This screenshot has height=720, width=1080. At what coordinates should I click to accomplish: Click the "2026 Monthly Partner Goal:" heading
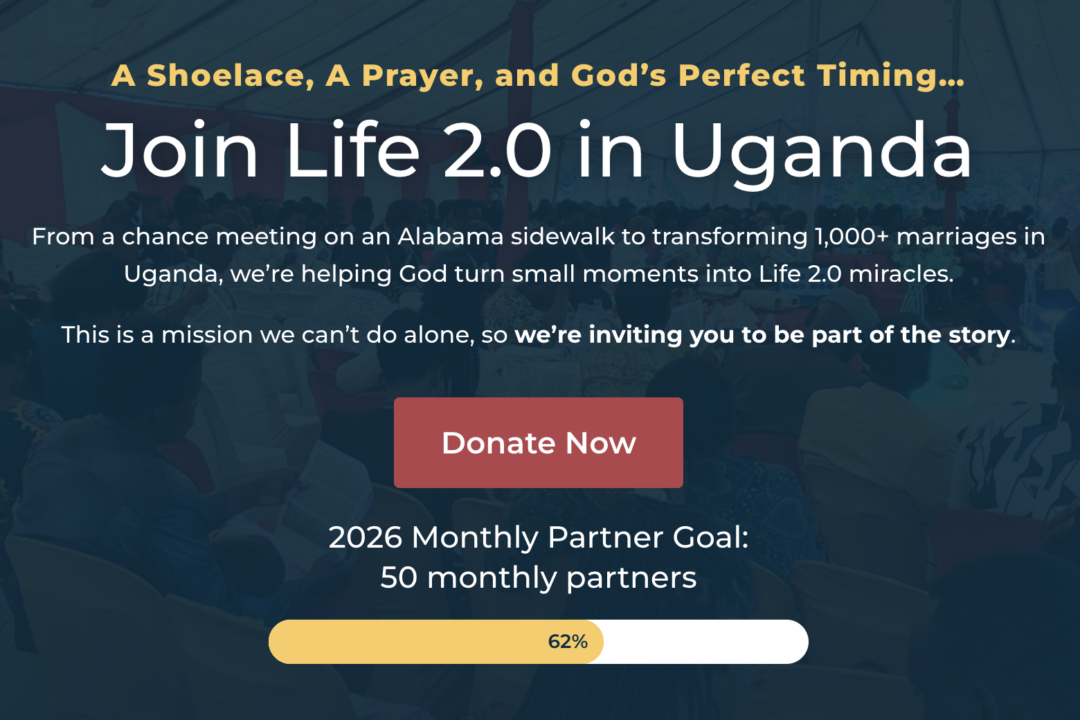538,537
